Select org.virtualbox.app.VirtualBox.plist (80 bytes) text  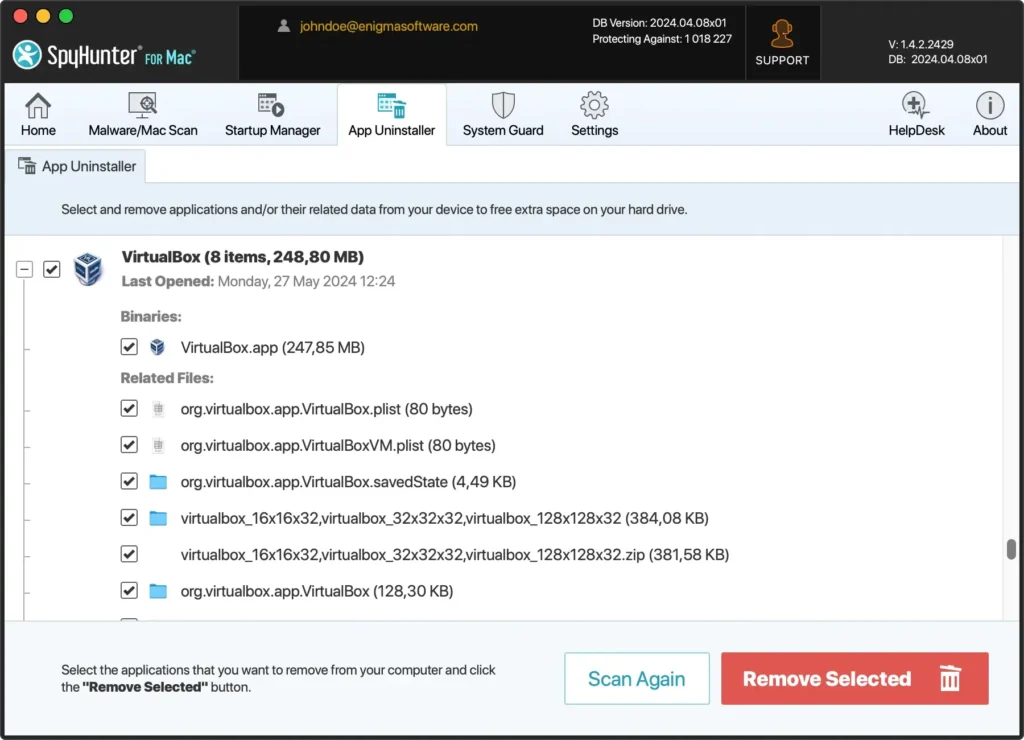(327, 409)
